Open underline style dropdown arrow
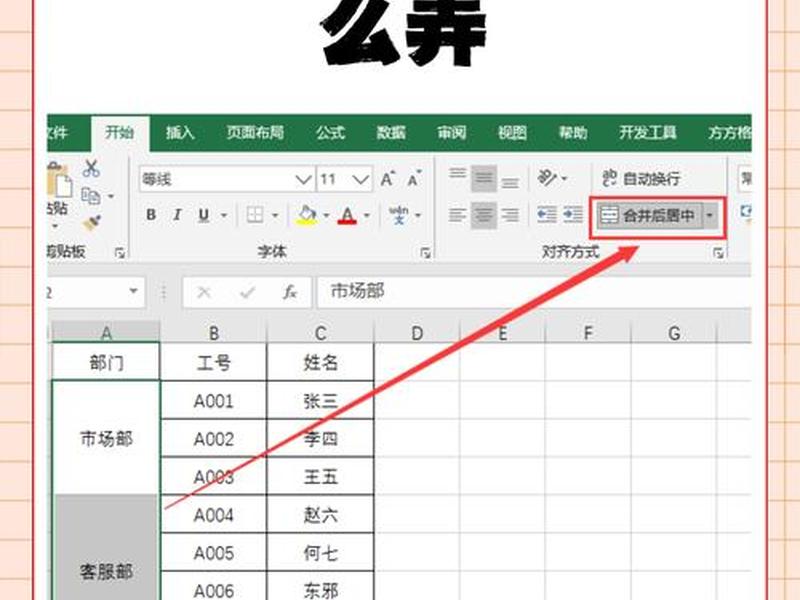This screenshot has width=800, height=600. 224,215
